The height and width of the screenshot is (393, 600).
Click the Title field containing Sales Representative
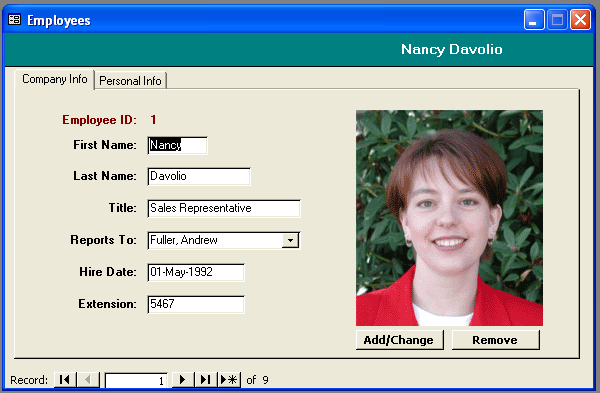point(224,209)
